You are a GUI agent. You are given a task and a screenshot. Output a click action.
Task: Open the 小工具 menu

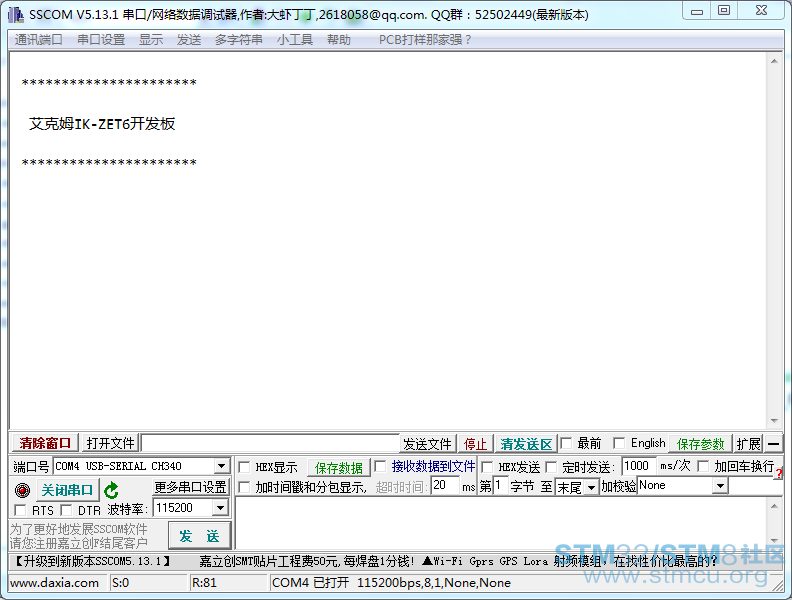point(294,40)
